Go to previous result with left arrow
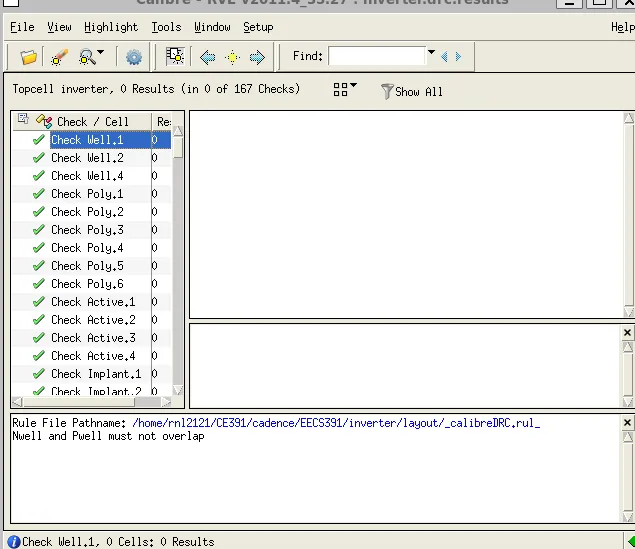The image size is (635, 549). tap(208, 57)
